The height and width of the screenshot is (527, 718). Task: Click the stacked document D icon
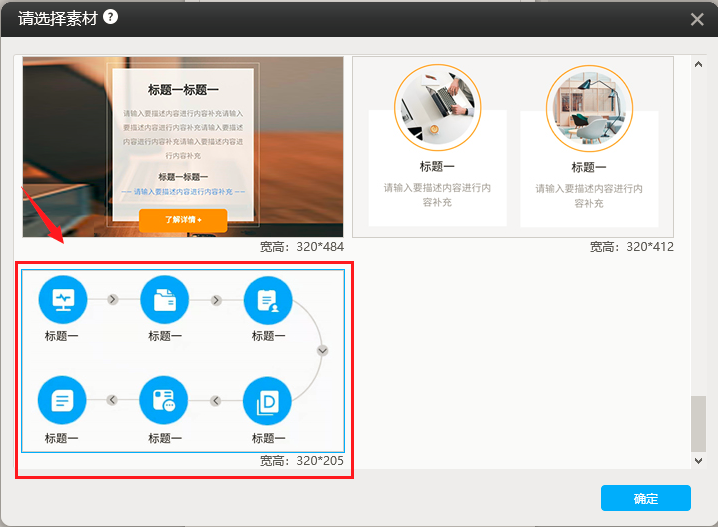pos(268,401)
